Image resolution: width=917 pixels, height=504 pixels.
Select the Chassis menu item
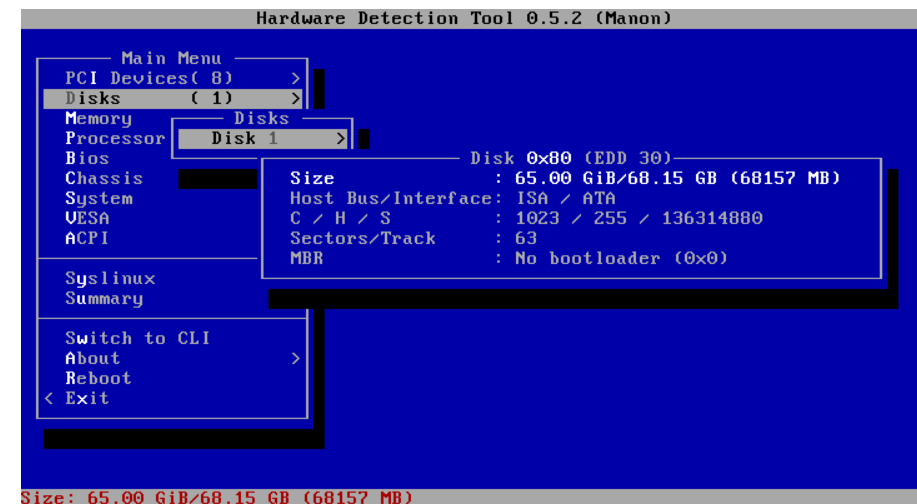(104, 178)
